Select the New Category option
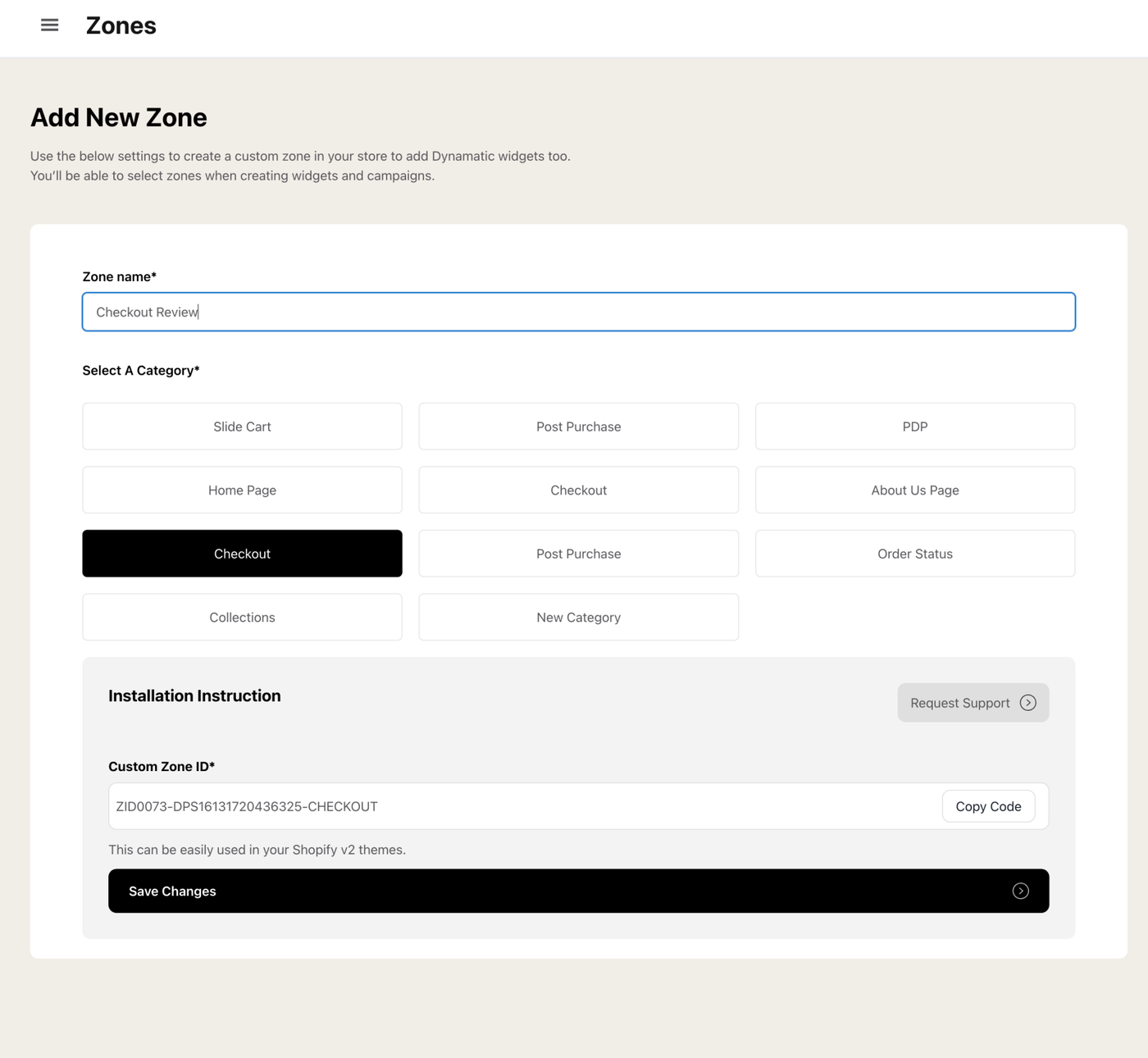 click(x=578, y=617)
